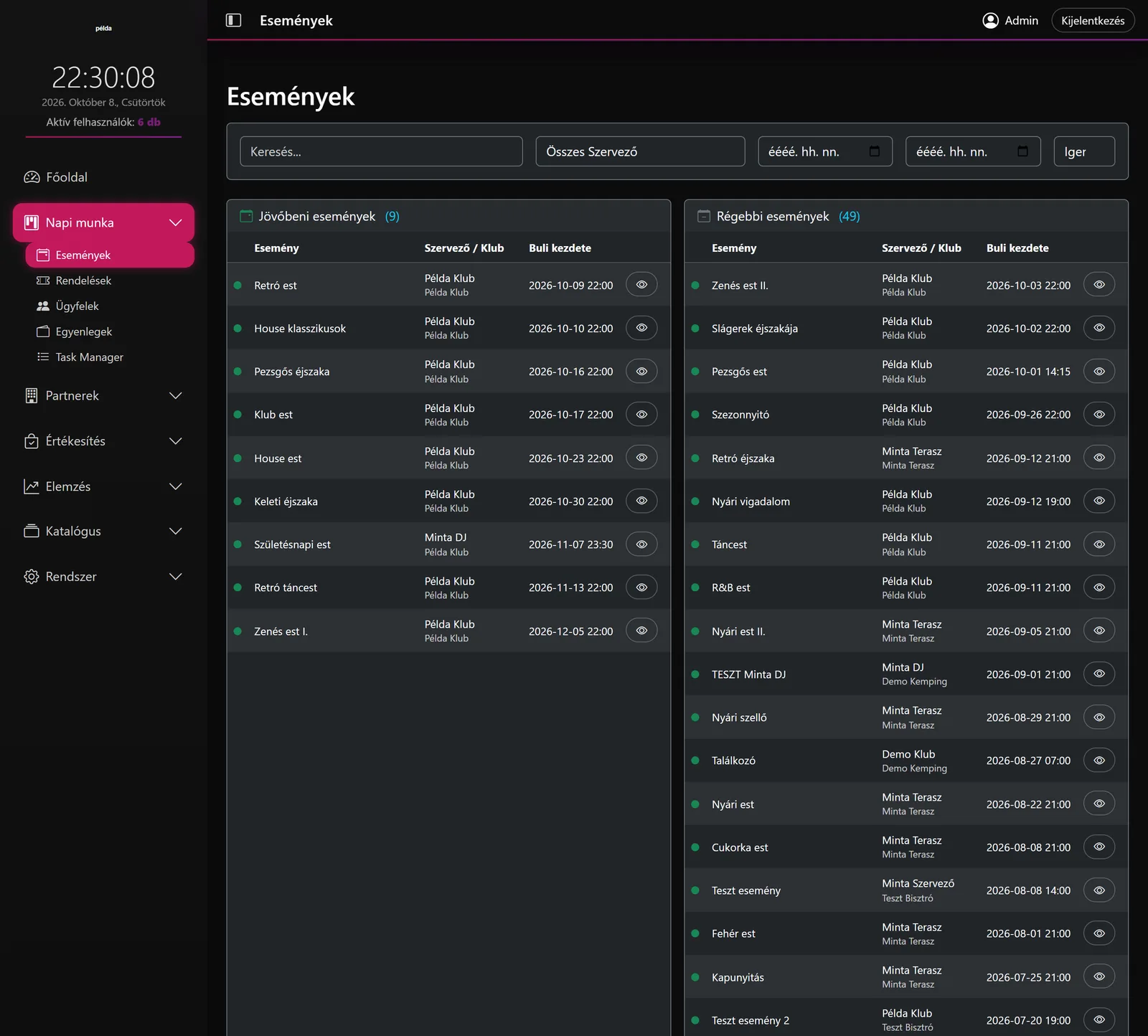Click the Jövőbeni események panel header
1148x1036 pixels.
point(448,216)
